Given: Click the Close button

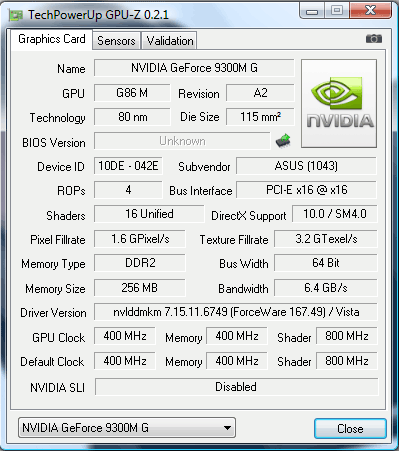Looking at the screenshot, I should (350, 429).
